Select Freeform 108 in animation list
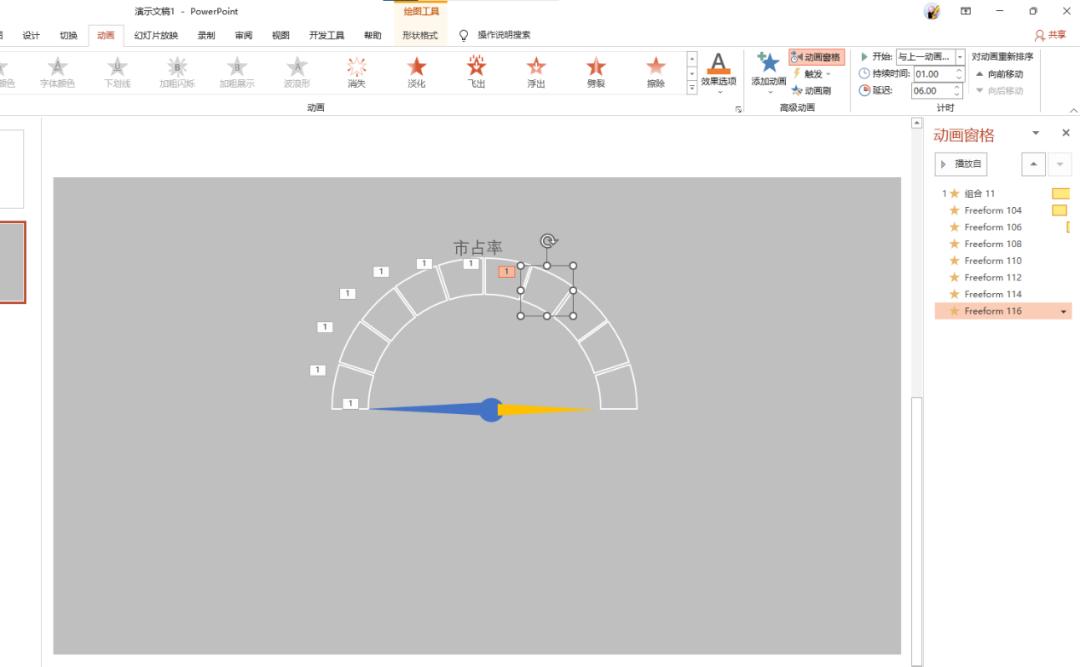1080x667 pixels. (992, 244)
